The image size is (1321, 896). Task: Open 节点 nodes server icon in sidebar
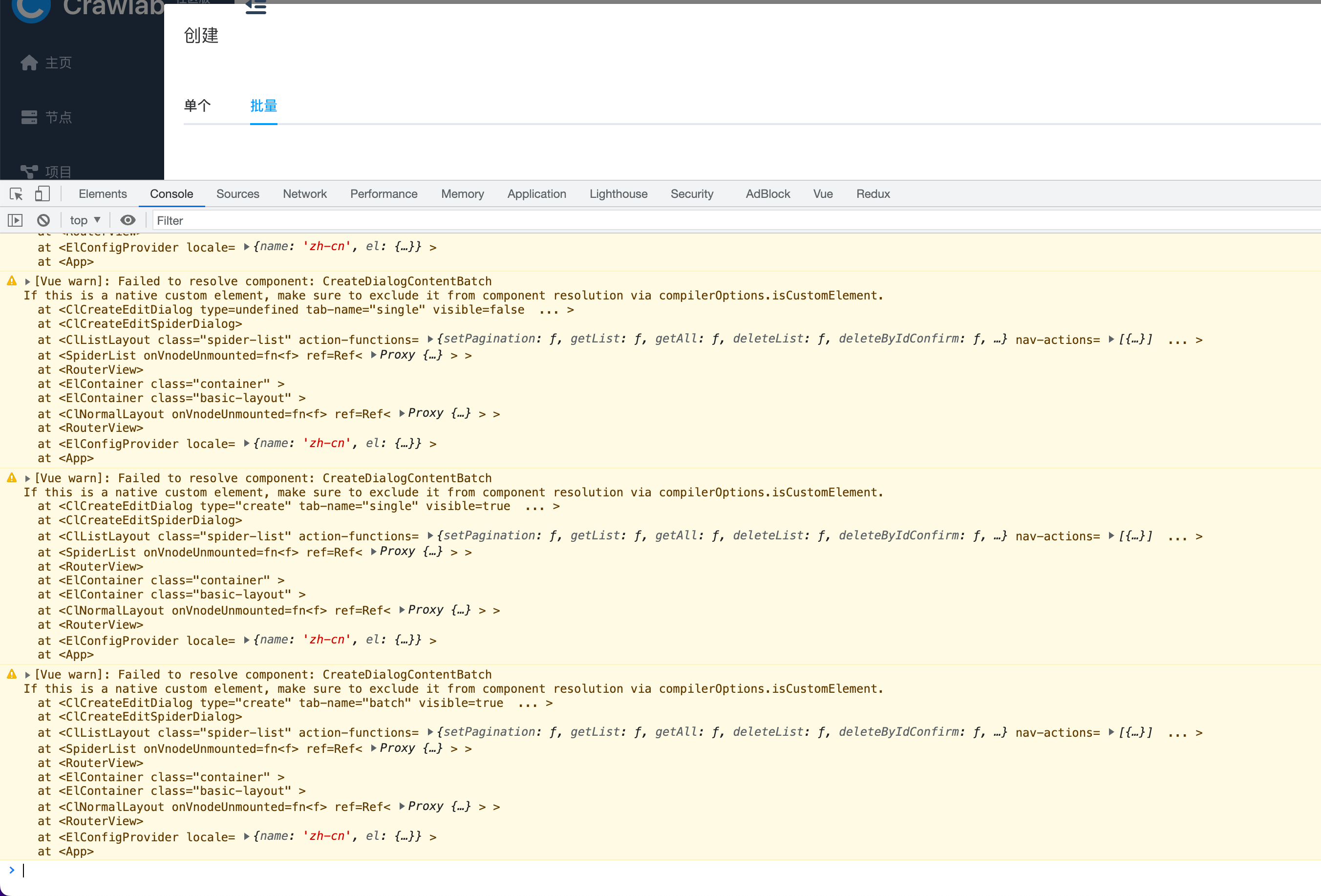(29, 117)
